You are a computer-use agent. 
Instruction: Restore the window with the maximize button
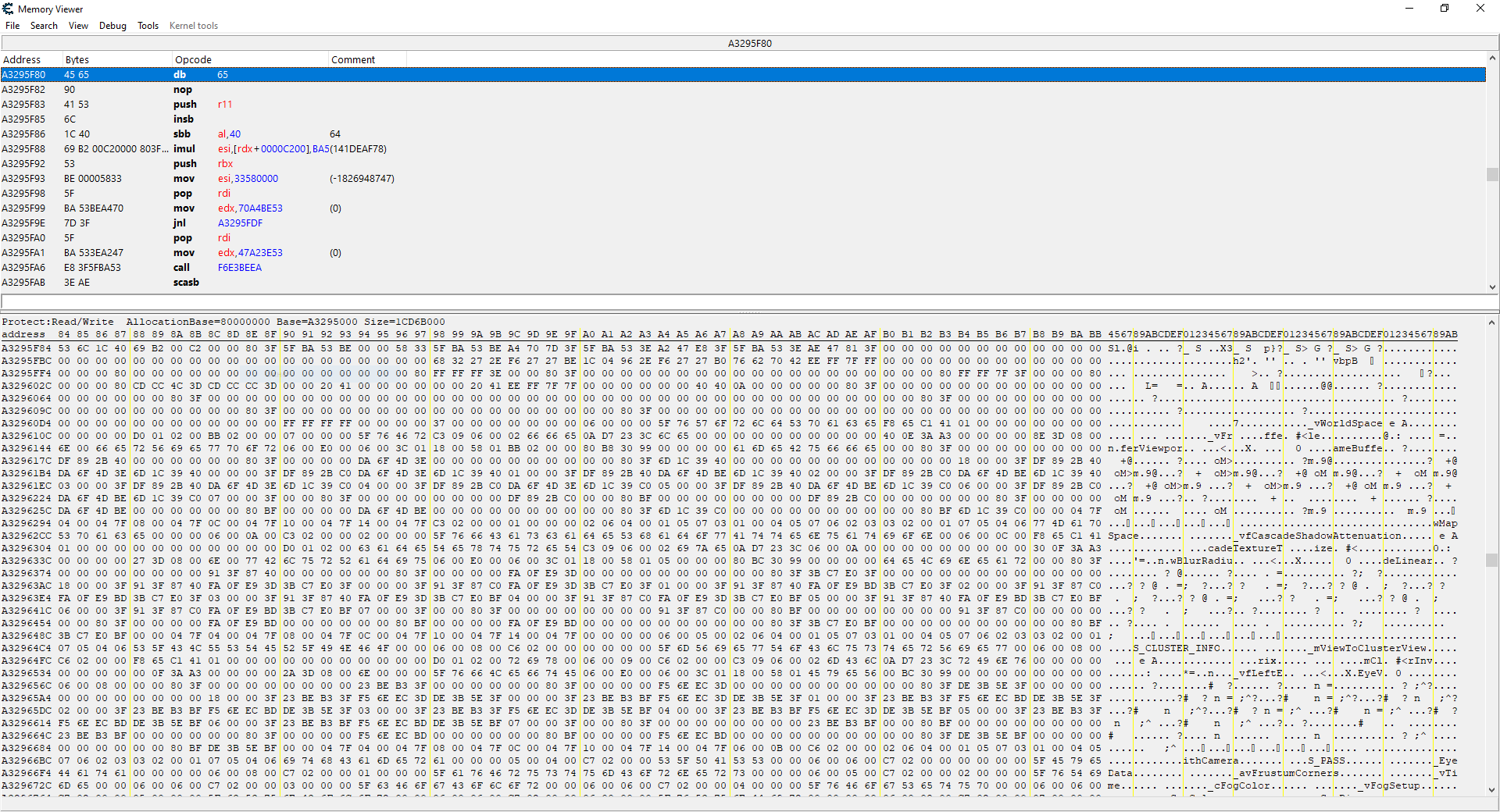click(x=1445, y=9)
